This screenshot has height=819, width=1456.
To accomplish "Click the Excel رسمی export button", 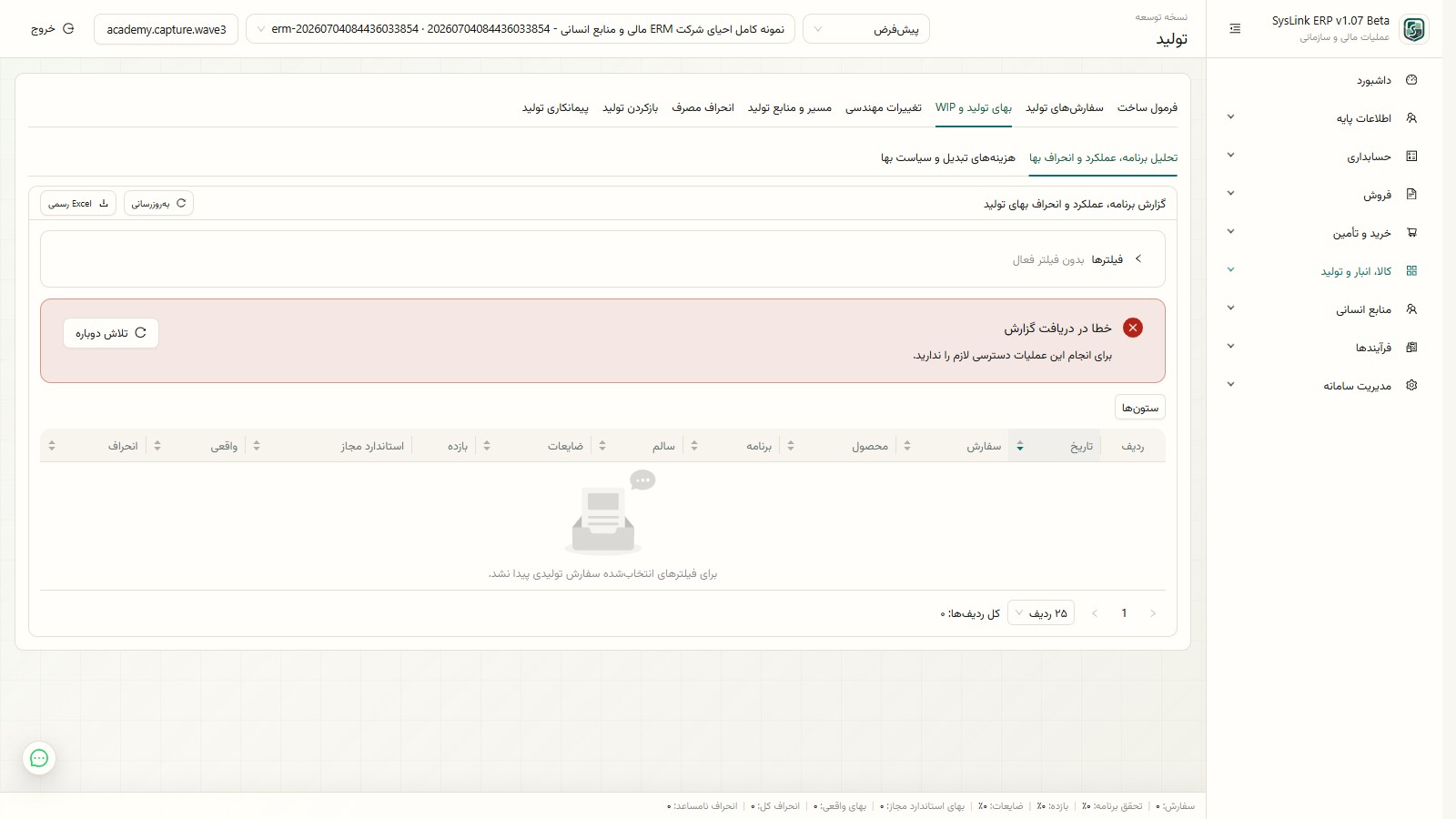I will tap(78, 204).
